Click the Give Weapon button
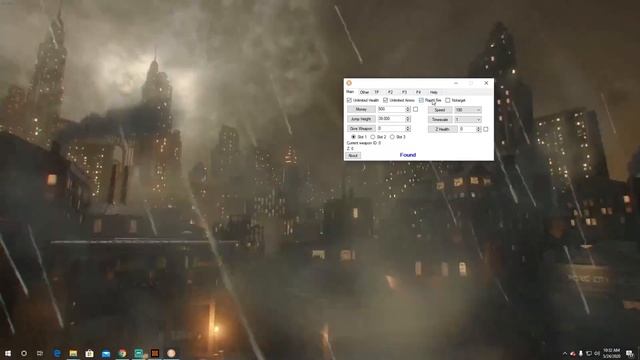640x360 pixels. pos(361,129)
